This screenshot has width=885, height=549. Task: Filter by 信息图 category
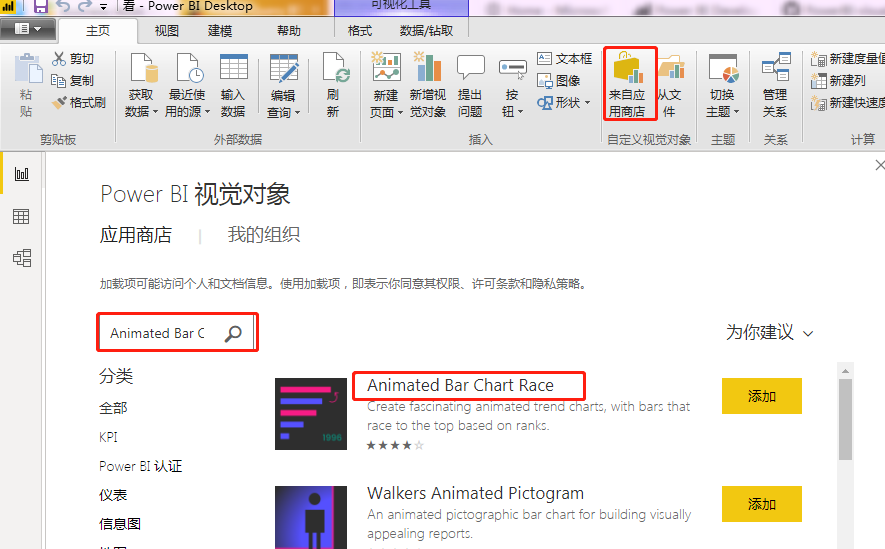coord(120,524)
